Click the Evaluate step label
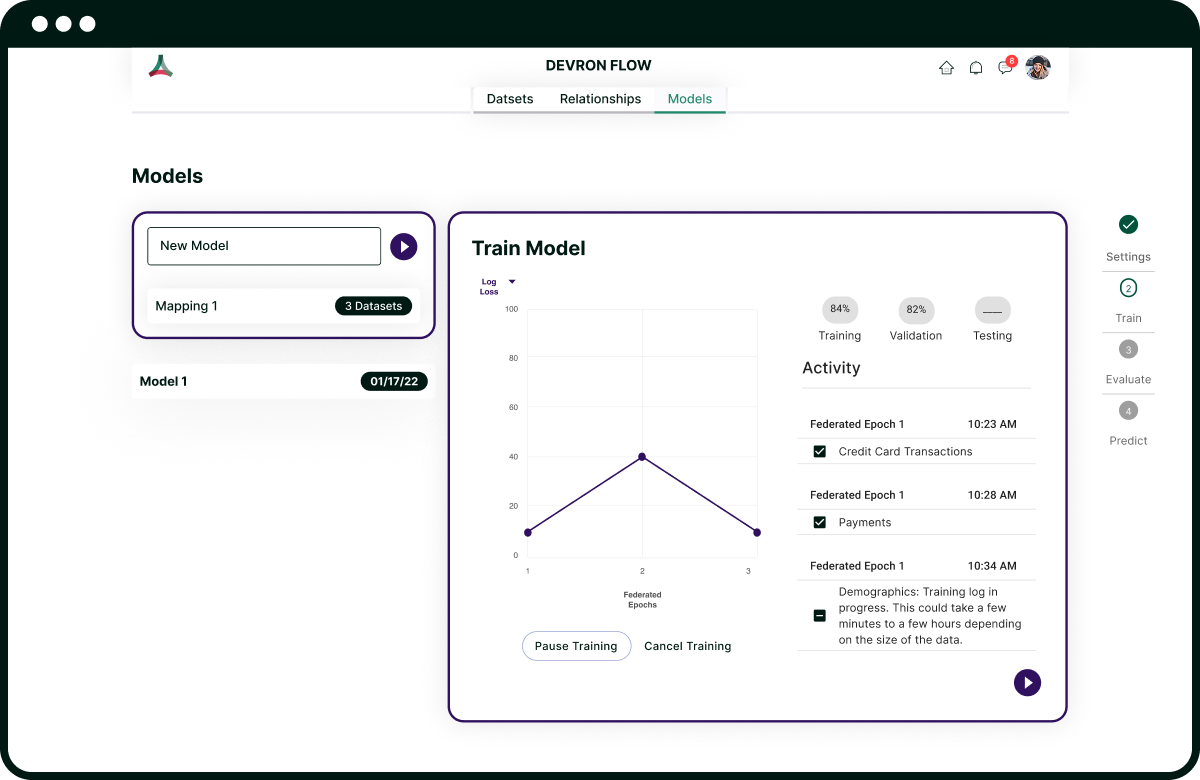Image resolution: width=1200 pixels, height=780 pixels. pyautogui.click(x=1128, y=379)
